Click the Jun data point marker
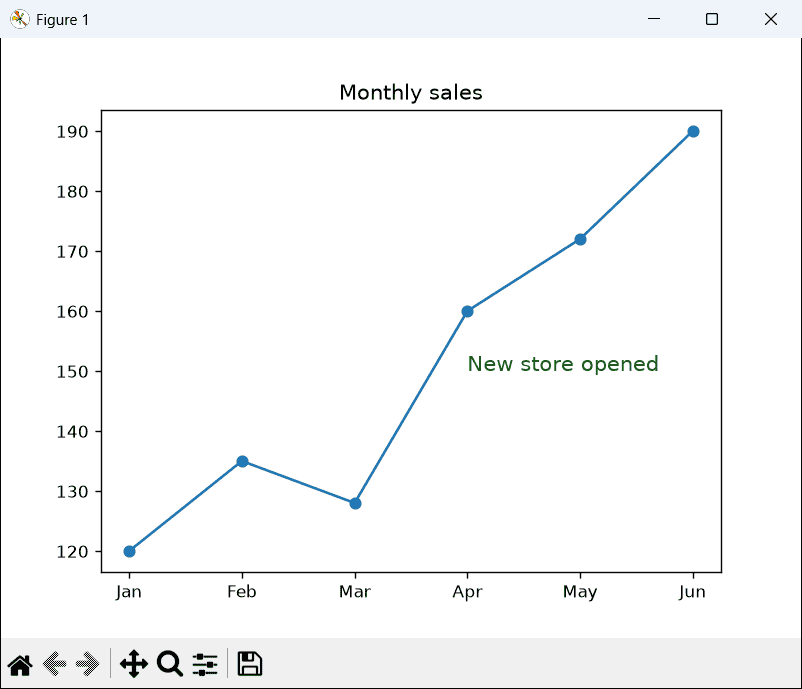The width and height of the screenshot is (802, 689). 693,131
